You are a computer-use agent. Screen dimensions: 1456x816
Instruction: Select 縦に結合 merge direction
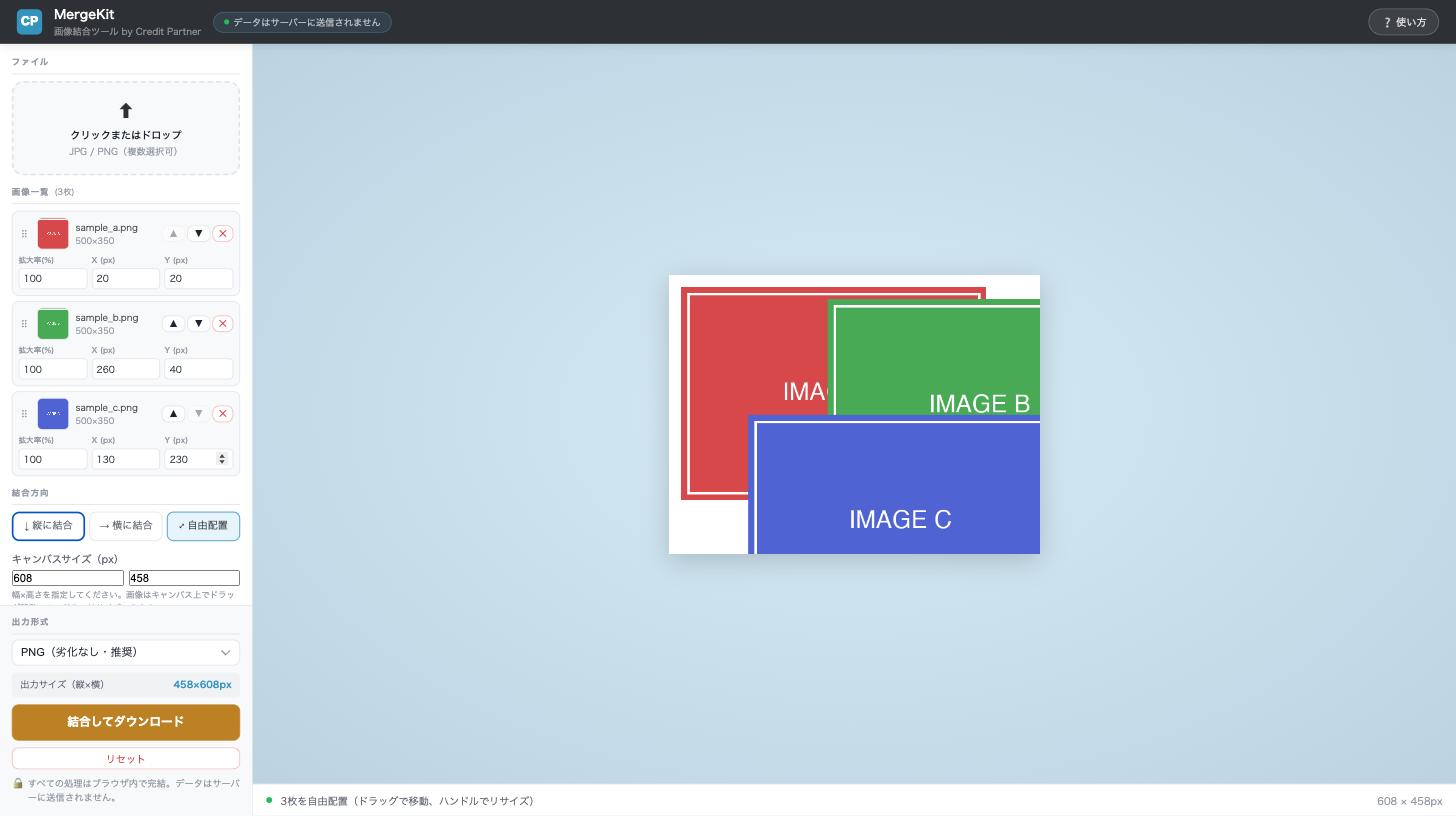click(48, 526)
